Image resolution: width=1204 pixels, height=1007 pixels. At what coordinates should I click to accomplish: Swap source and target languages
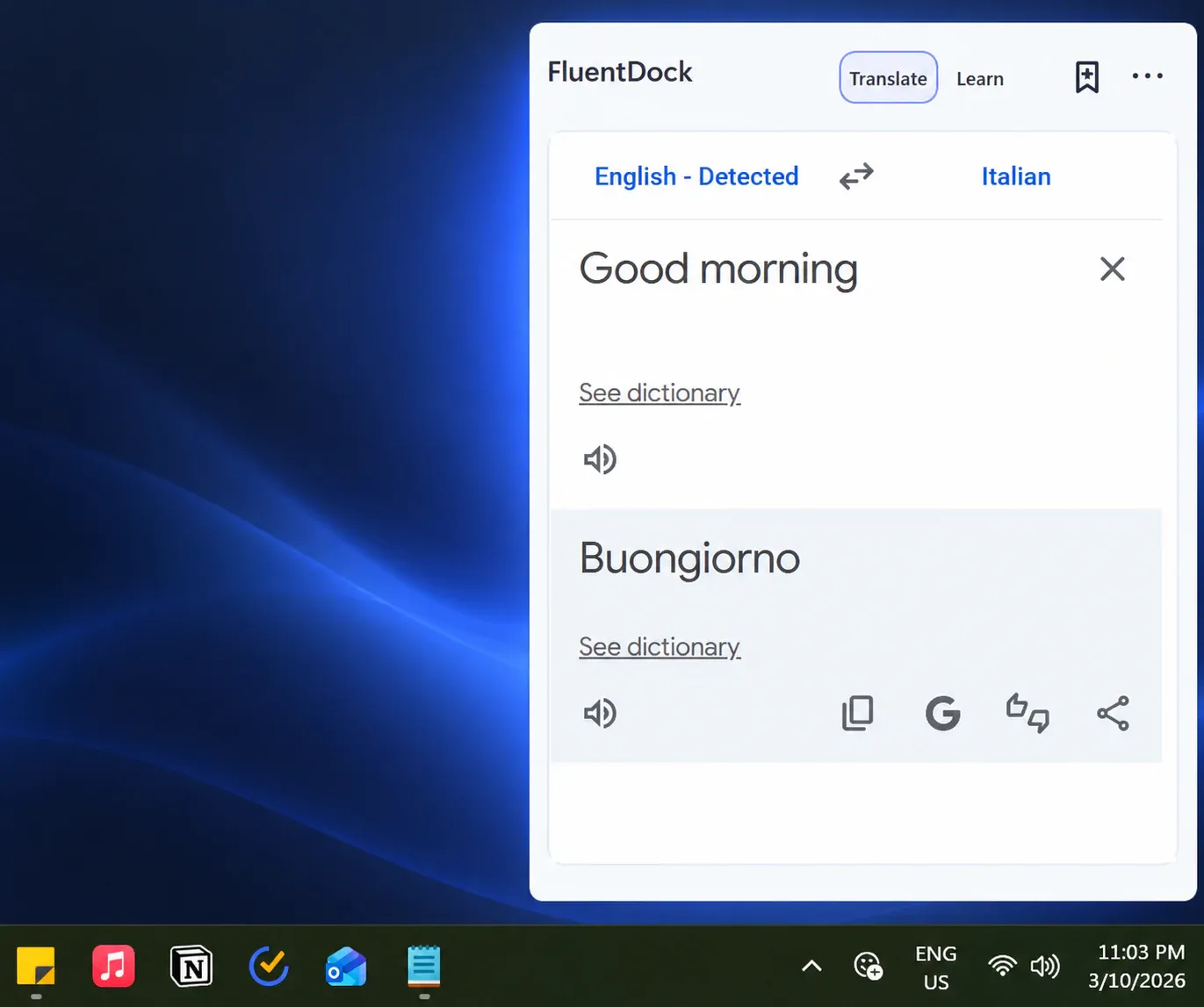(x=856, y=176)
